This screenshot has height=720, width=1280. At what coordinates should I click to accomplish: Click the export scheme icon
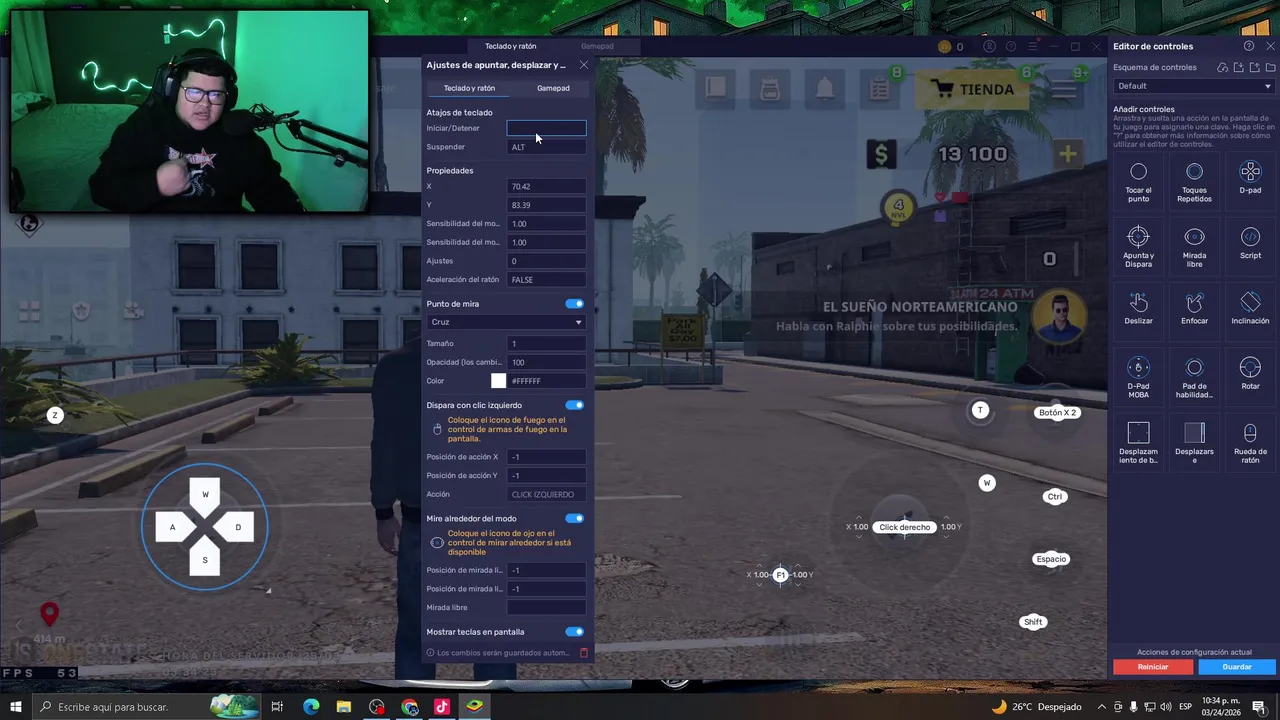(x=1254, y=67)
